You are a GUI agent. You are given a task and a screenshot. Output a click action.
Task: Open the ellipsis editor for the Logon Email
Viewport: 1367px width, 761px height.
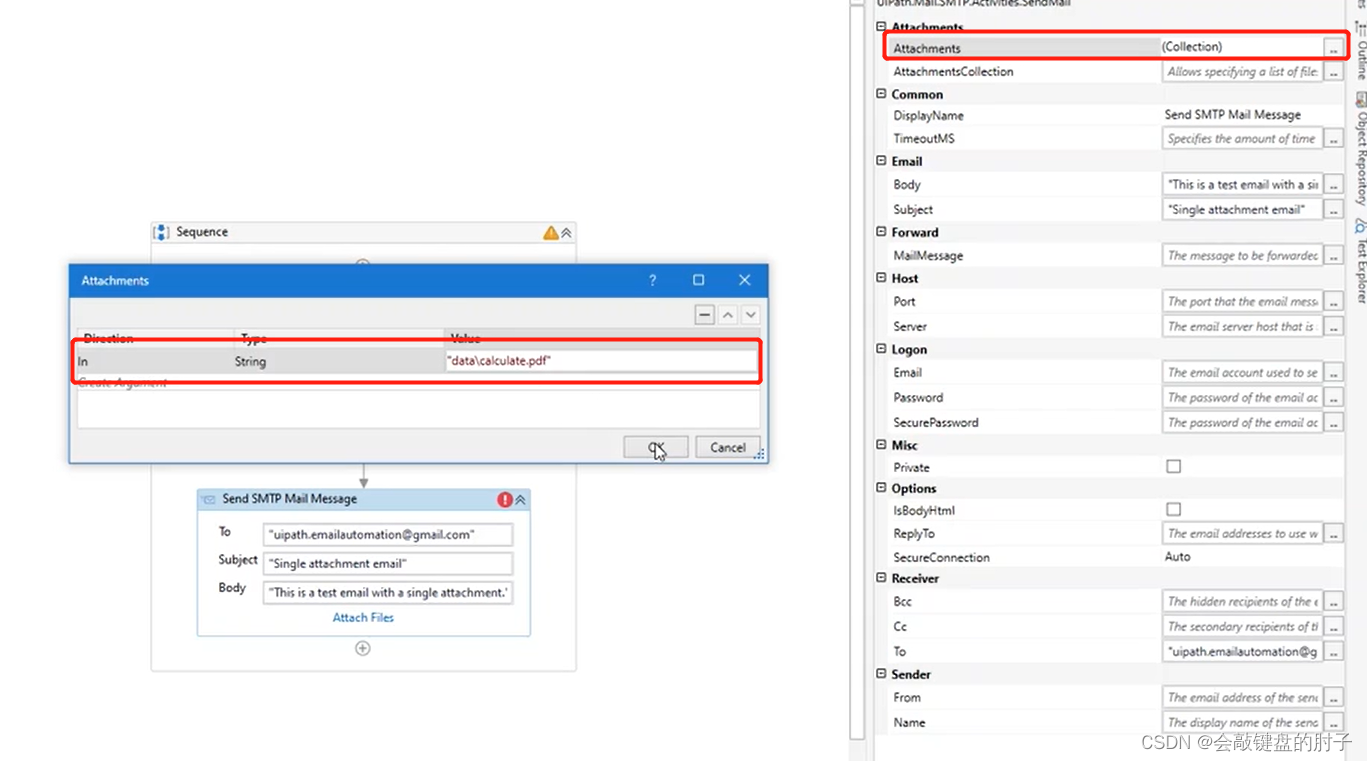click(1333, 372)
